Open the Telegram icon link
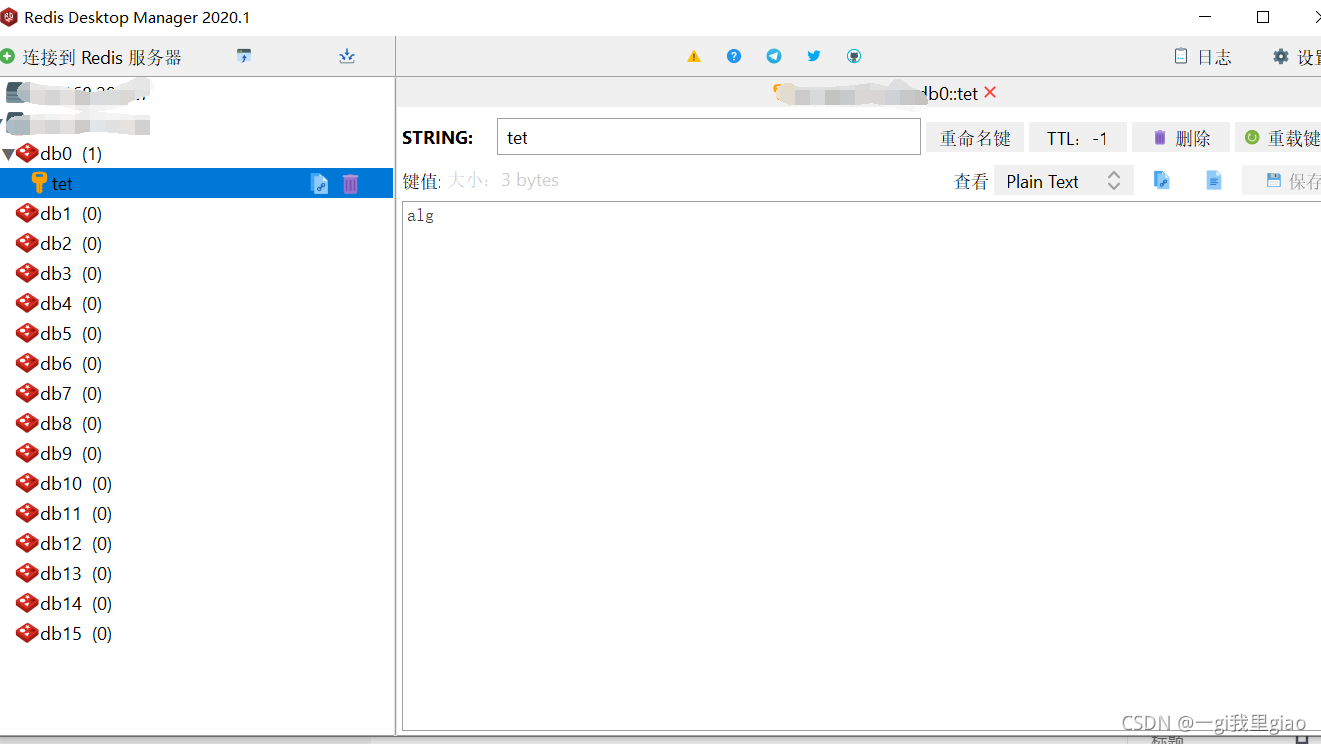This screenshot has width=1321, height=744. point(774,57)
